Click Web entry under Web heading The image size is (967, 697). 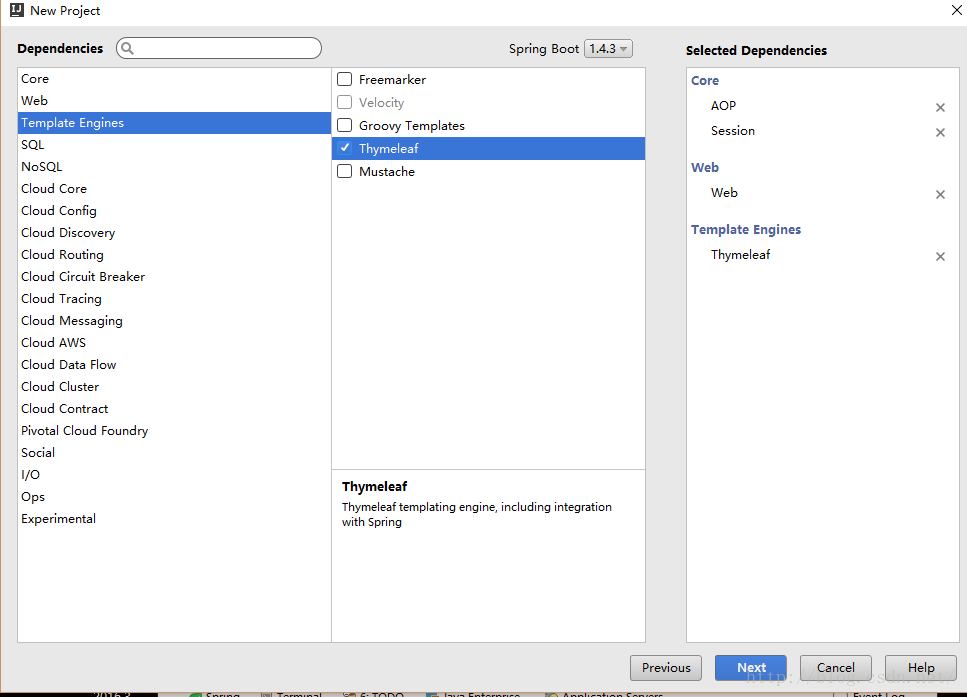(x=724, y=192)
